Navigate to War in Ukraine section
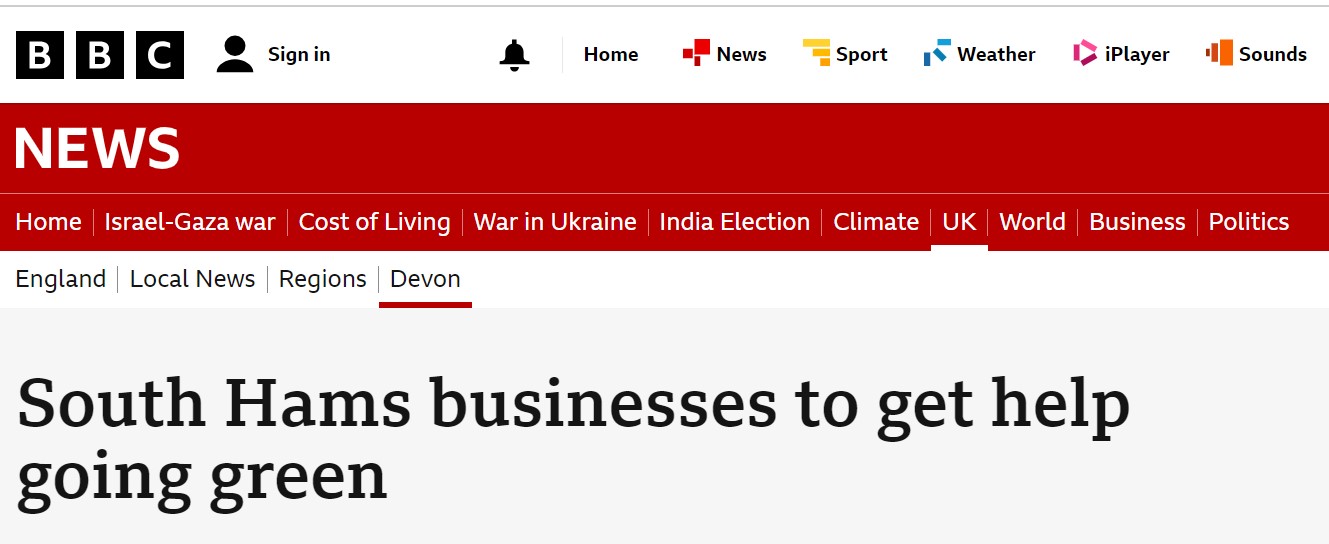The image size is (1329, 544). pos(555,222)
